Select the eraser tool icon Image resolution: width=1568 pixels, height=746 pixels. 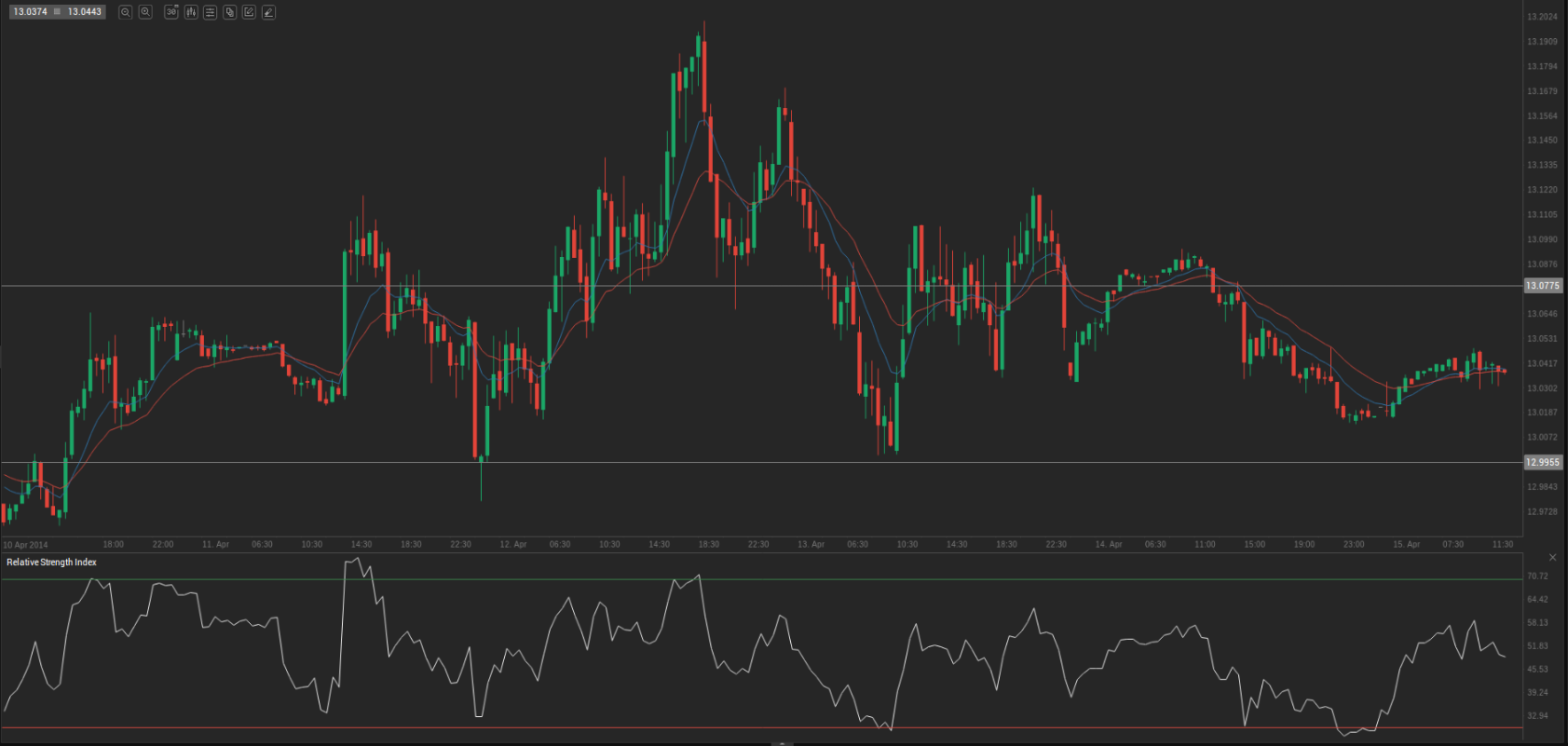click(x=268, y=12)
